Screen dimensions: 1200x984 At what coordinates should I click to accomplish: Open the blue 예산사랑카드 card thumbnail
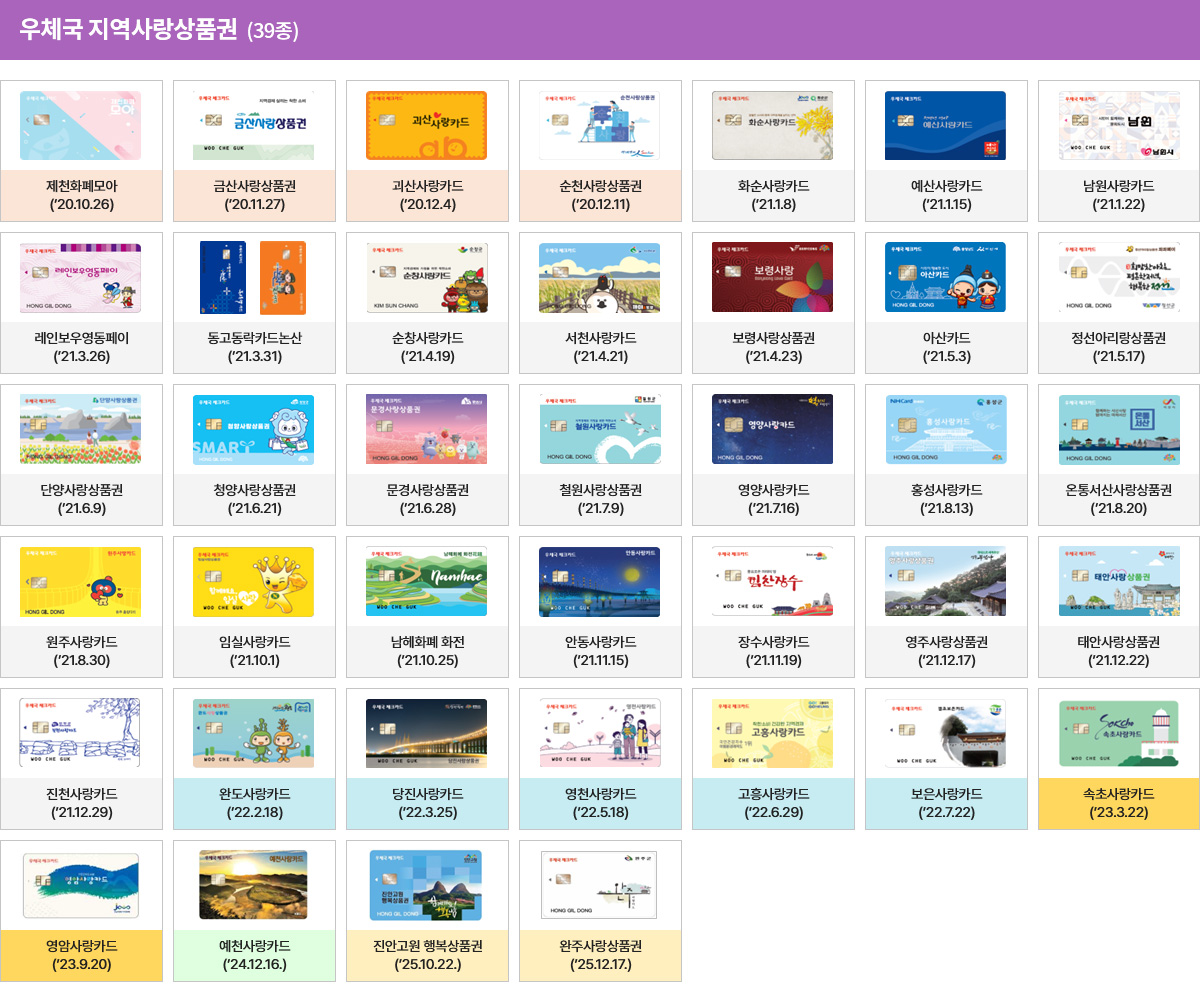[946, 126]
